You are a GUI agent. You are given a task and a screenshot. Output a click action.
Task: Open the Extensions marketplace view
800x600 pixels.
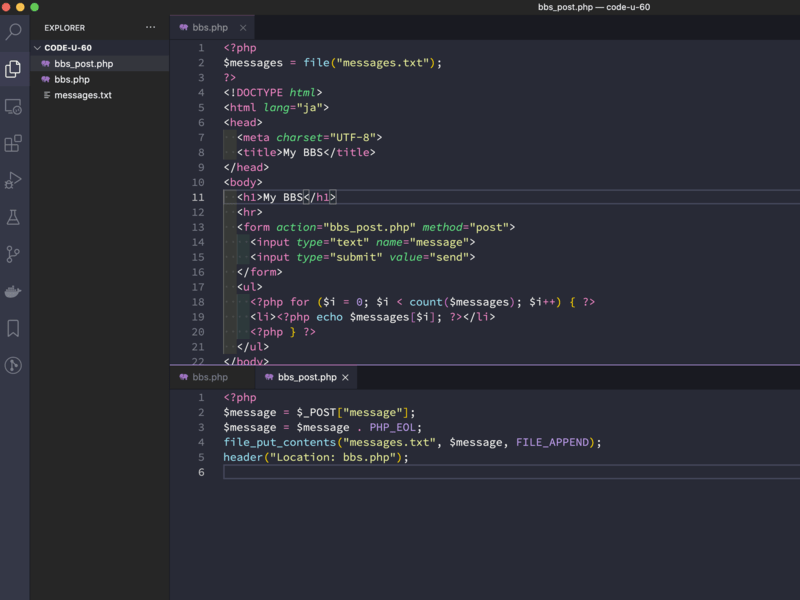coord(14,143)
